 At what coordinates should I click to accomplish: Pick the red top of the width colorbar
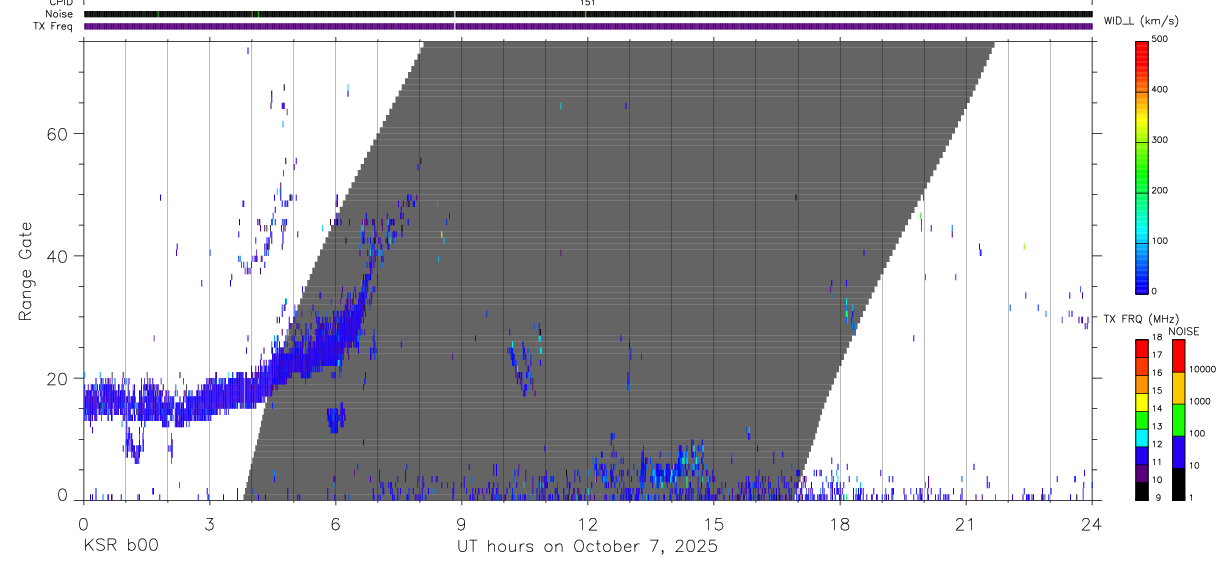[1142, 55]
